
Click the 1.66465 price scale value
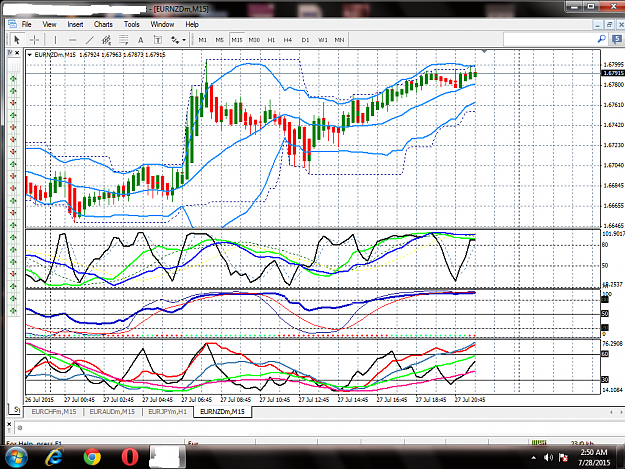pyautogui.click(x=613, y=226)
